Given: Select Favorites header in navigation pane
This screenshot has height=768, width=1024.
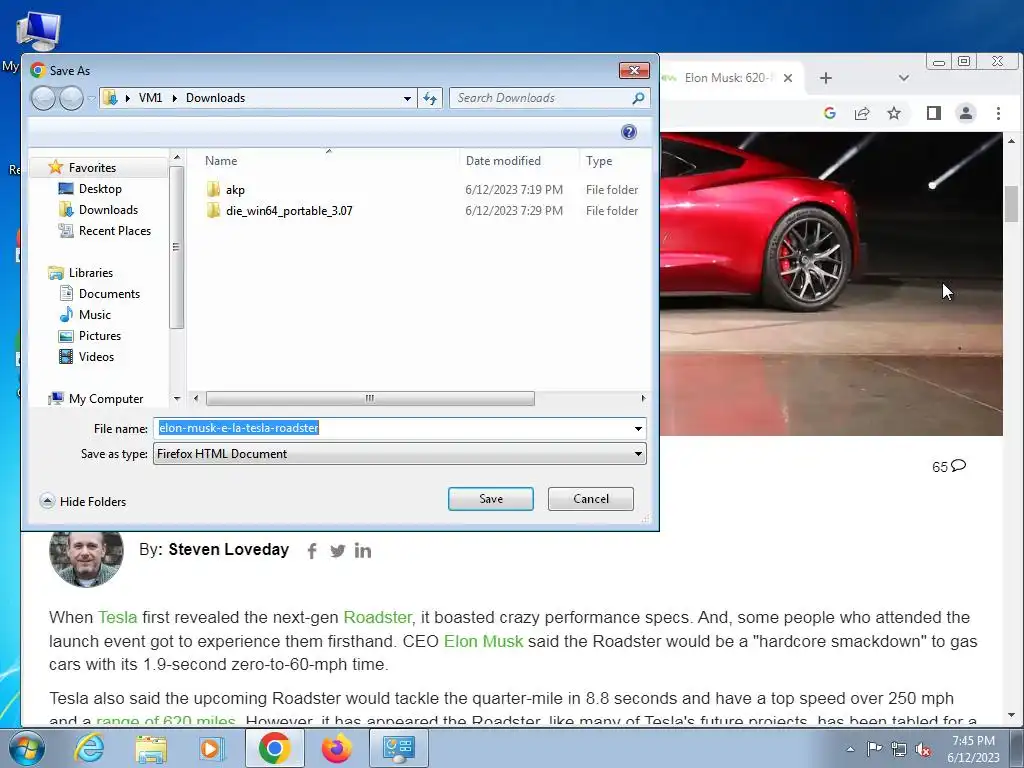Looking at the screenshot, I should pos(92,168).
